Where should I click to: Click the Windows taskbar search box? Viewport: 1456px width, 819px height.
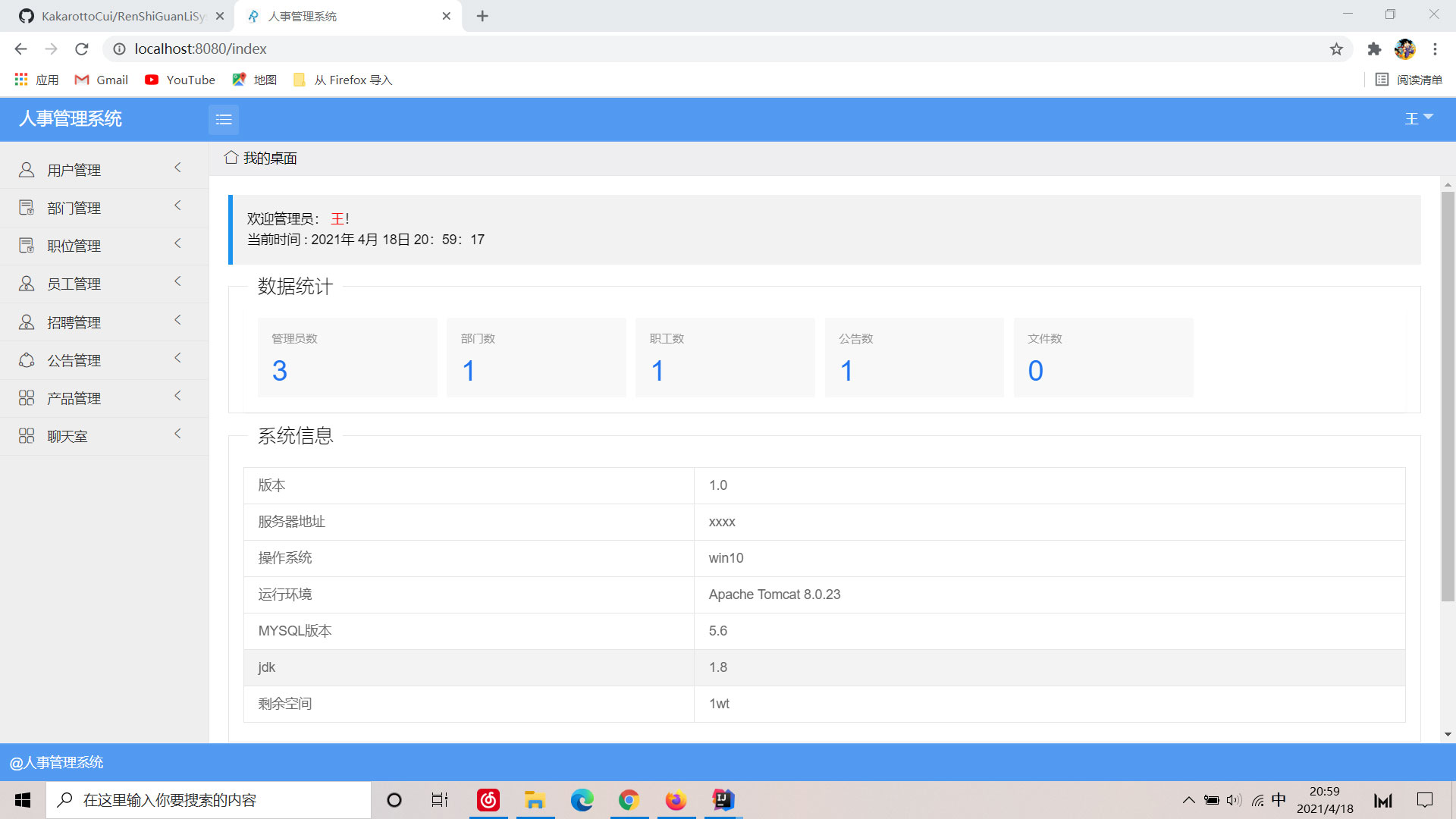(x=209, y=800)
